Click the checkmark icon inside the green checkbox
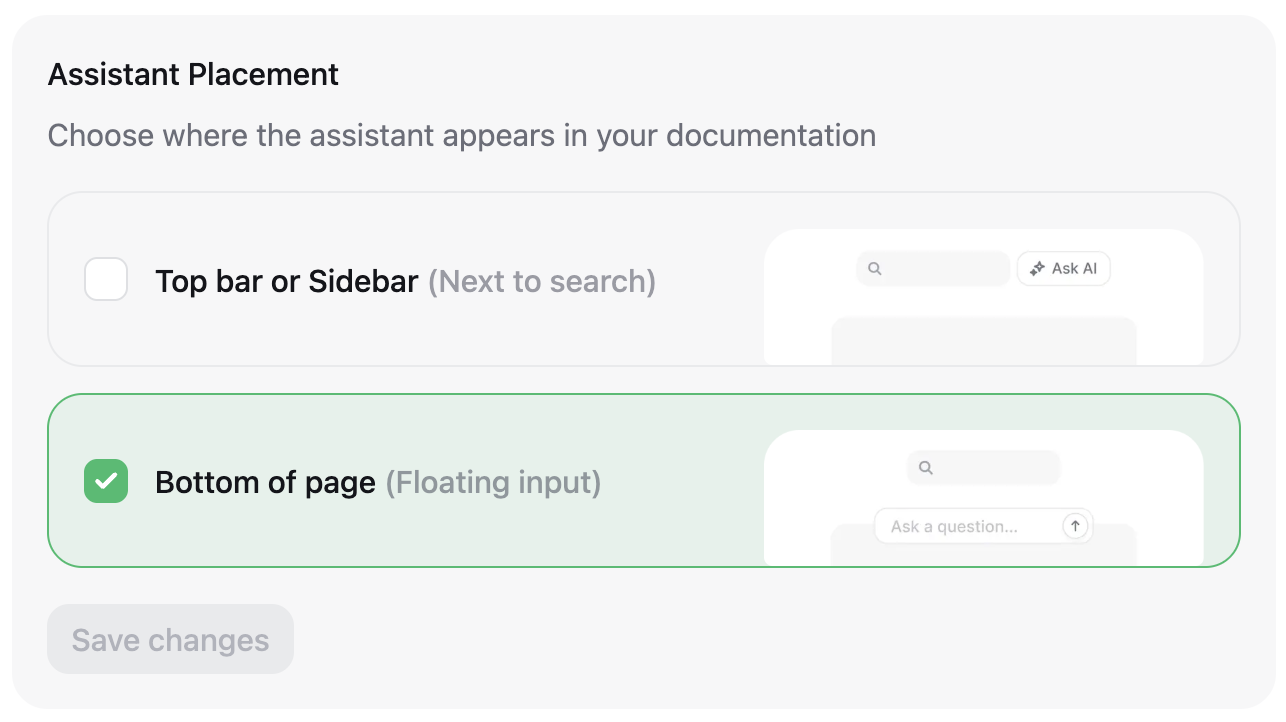 [x=106, y=481]
